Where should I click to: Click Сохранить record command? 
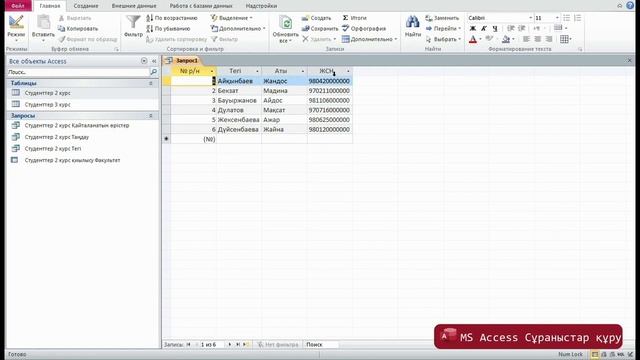pyautogui.click(x=320, y=29)
